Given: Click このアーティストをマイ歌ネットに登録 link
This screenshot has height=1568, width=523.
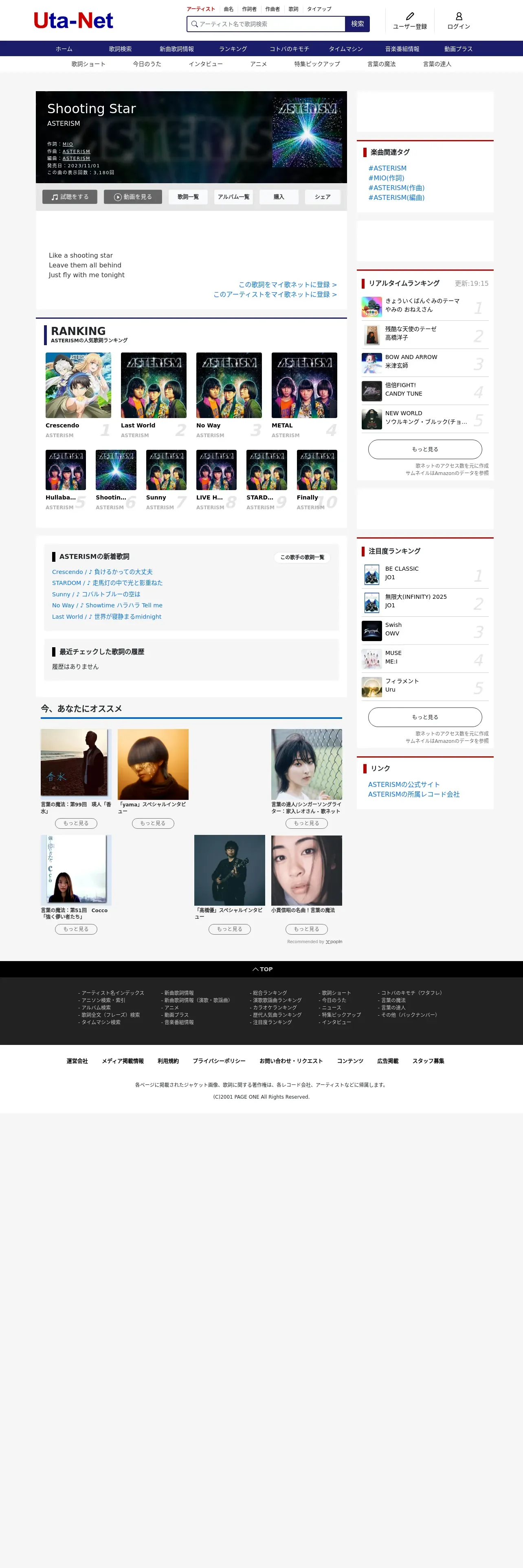Looking at the screenshot, I should [275, 294].
